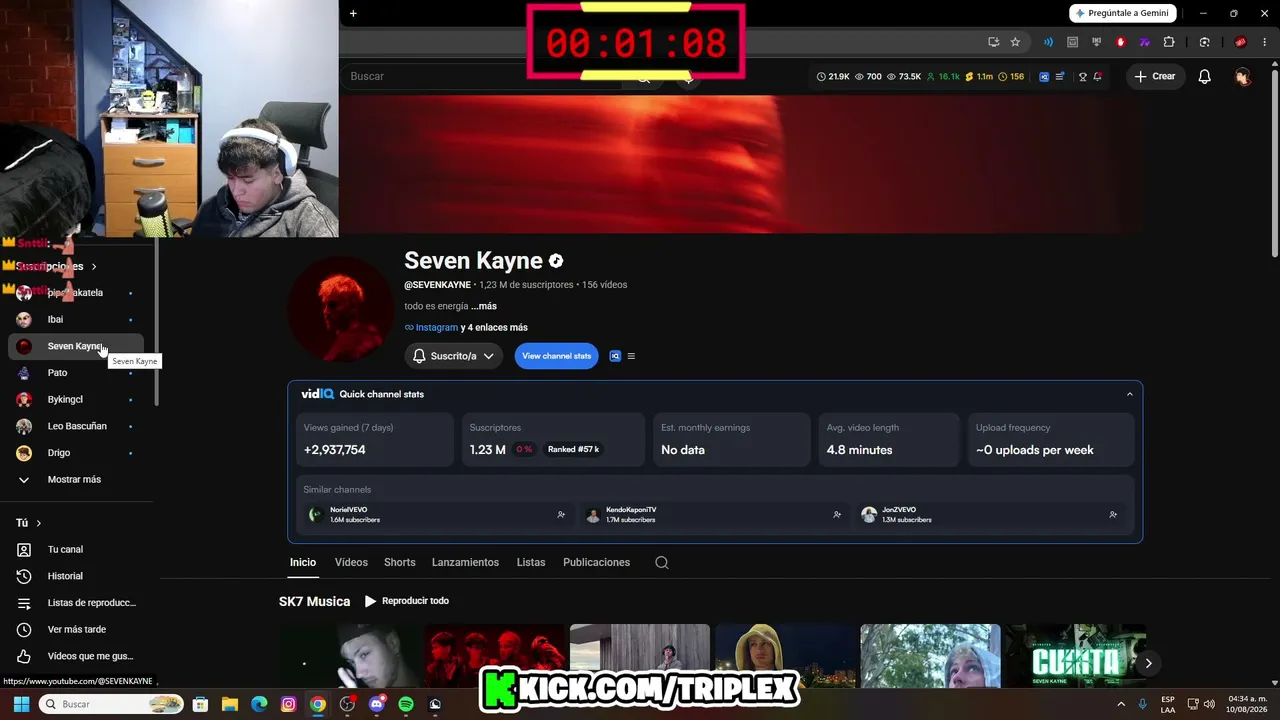Viewport: 1280px width, 720px height.
Task: Expand channel description with …más
Action: pyautogui.click(x=484, y=306)
